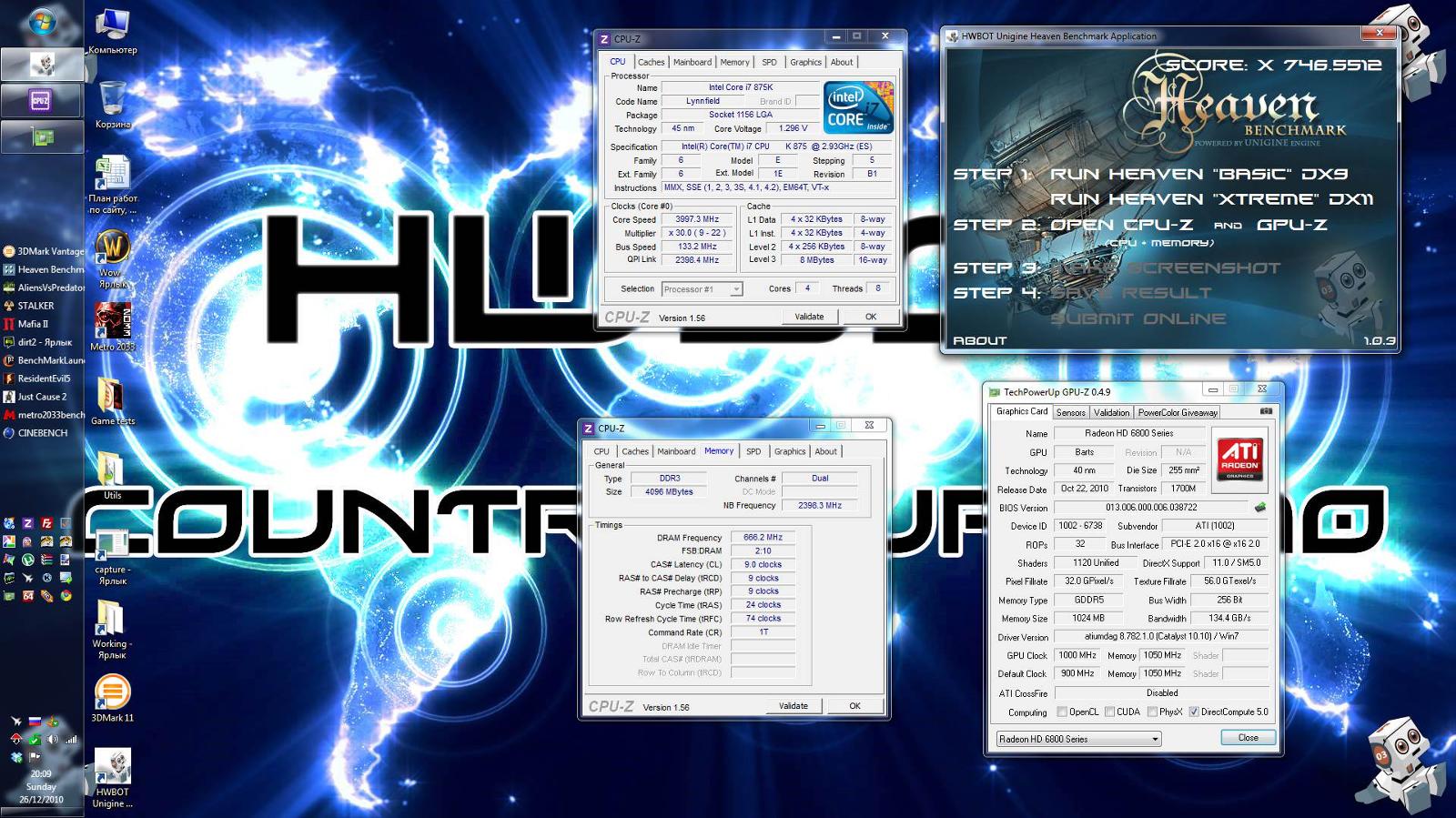The width and height of the screenshot is (1456, 818).
Task: Click OPEN CPU-Z in the Heaven app
Action: coord(1121,225)
